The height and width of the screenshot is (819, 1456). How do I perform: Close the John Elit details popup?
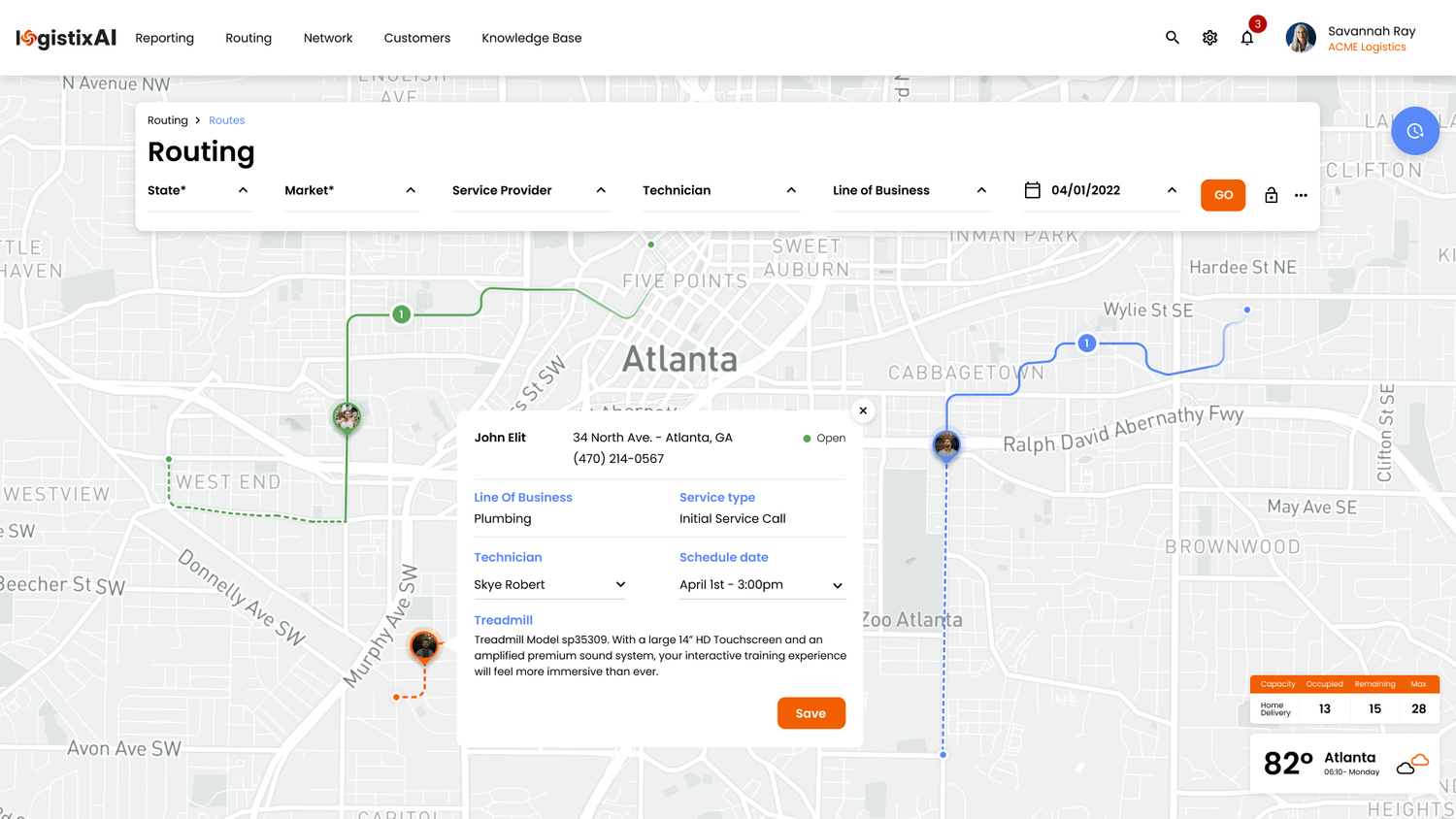(863, 410)
